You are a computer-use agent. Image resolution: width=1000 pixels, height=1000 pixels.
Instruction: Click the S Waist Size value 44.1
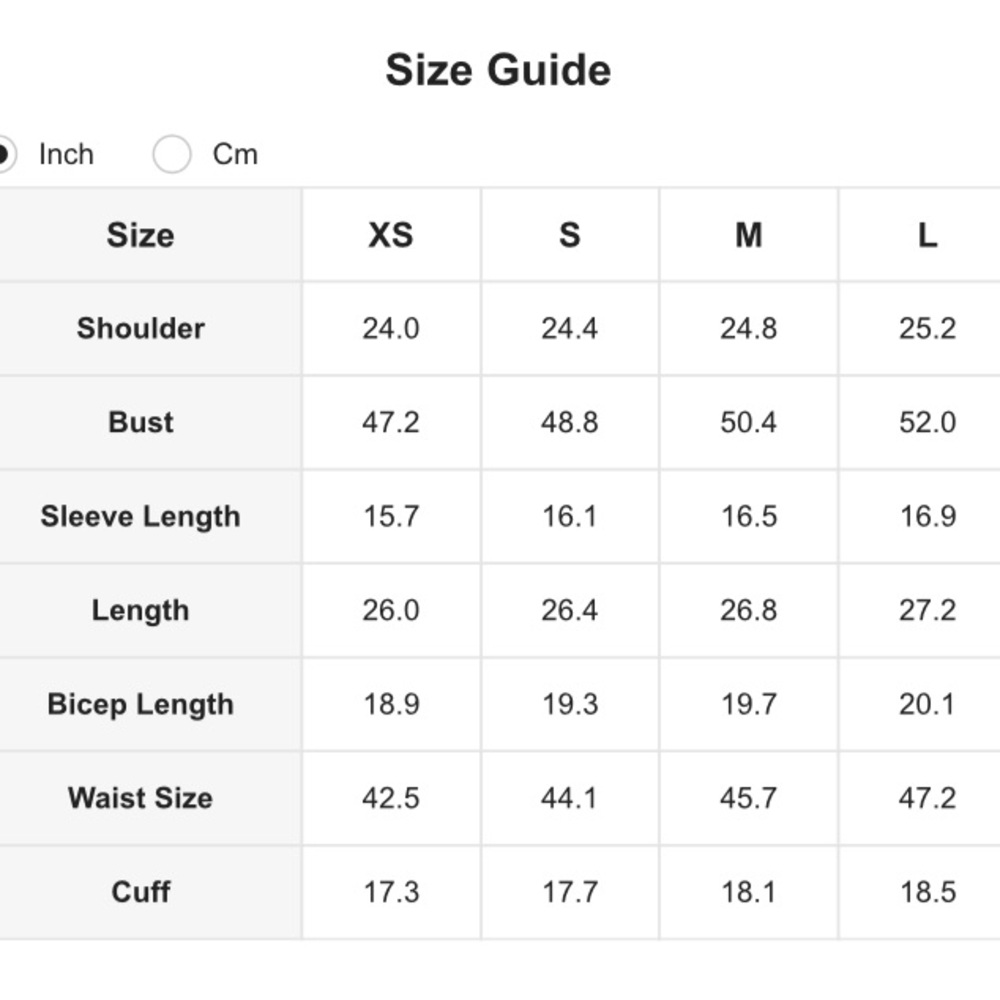tap(569, 798)
